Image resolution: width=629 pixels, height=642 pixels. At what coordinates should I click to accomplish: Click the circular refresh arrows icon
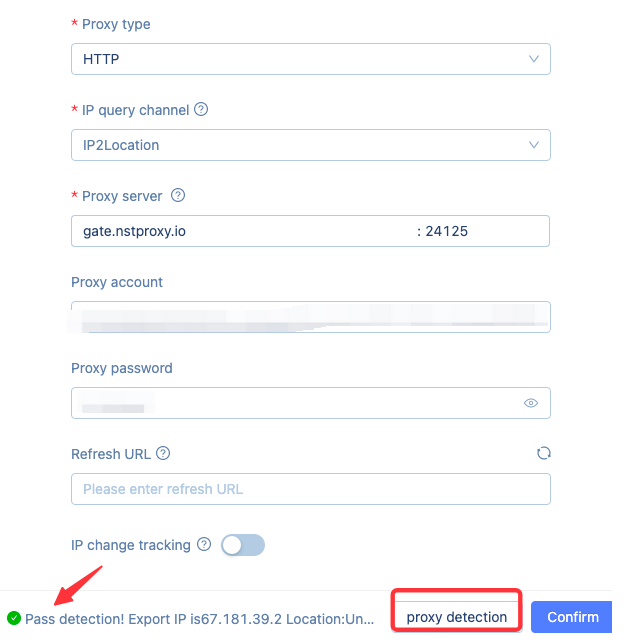(544, 453)
